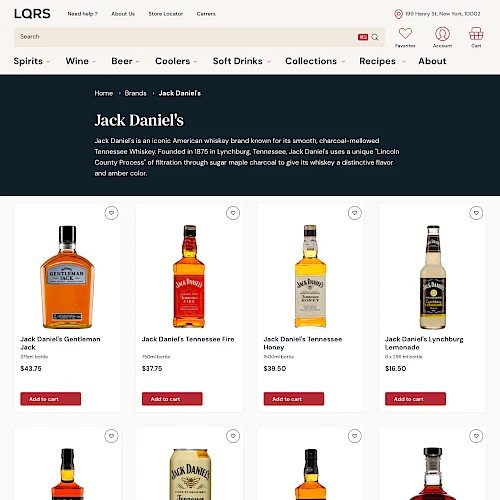Screen dimensions: 500x500
Task: Click the LQRS logo
Action: [x=32, y=14]
